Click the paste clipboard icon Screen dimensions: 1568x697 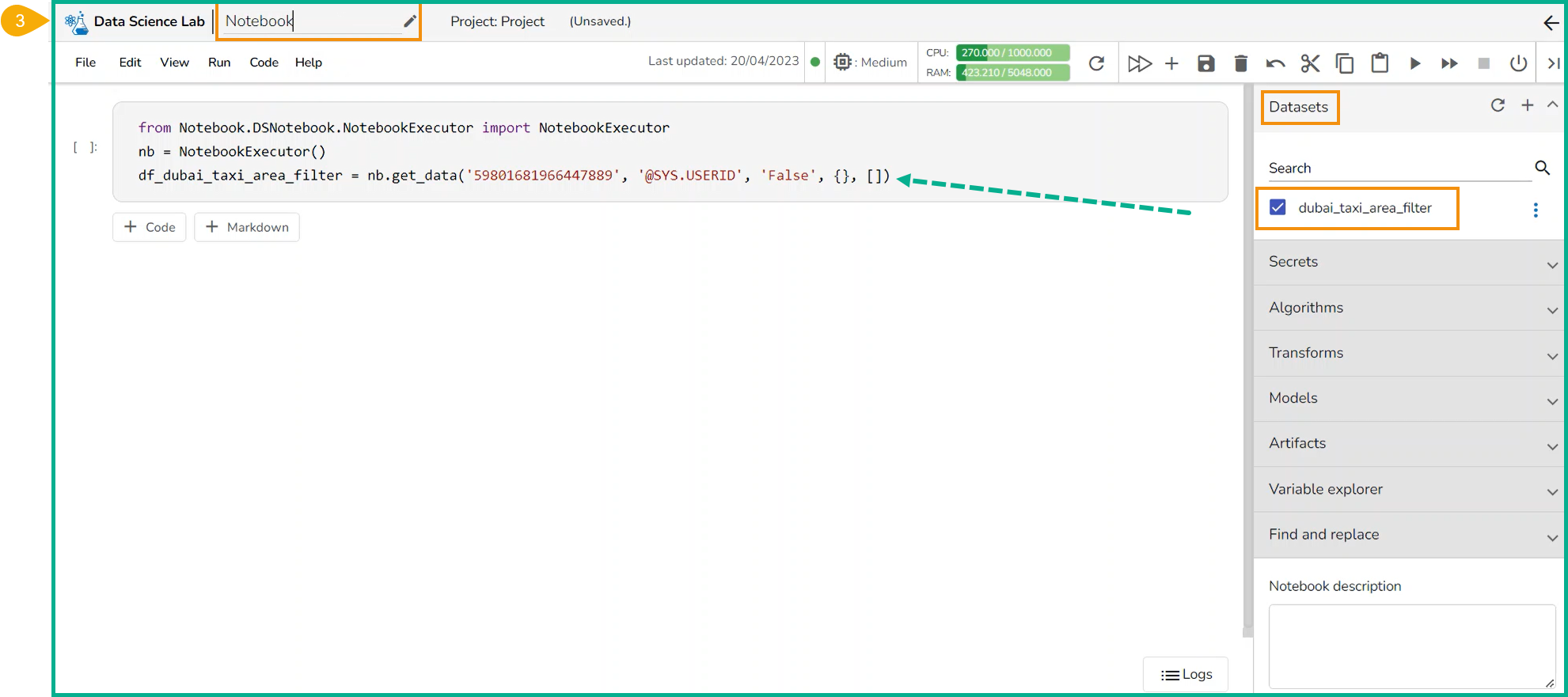pyautogui.click(x=1380, y=63)
